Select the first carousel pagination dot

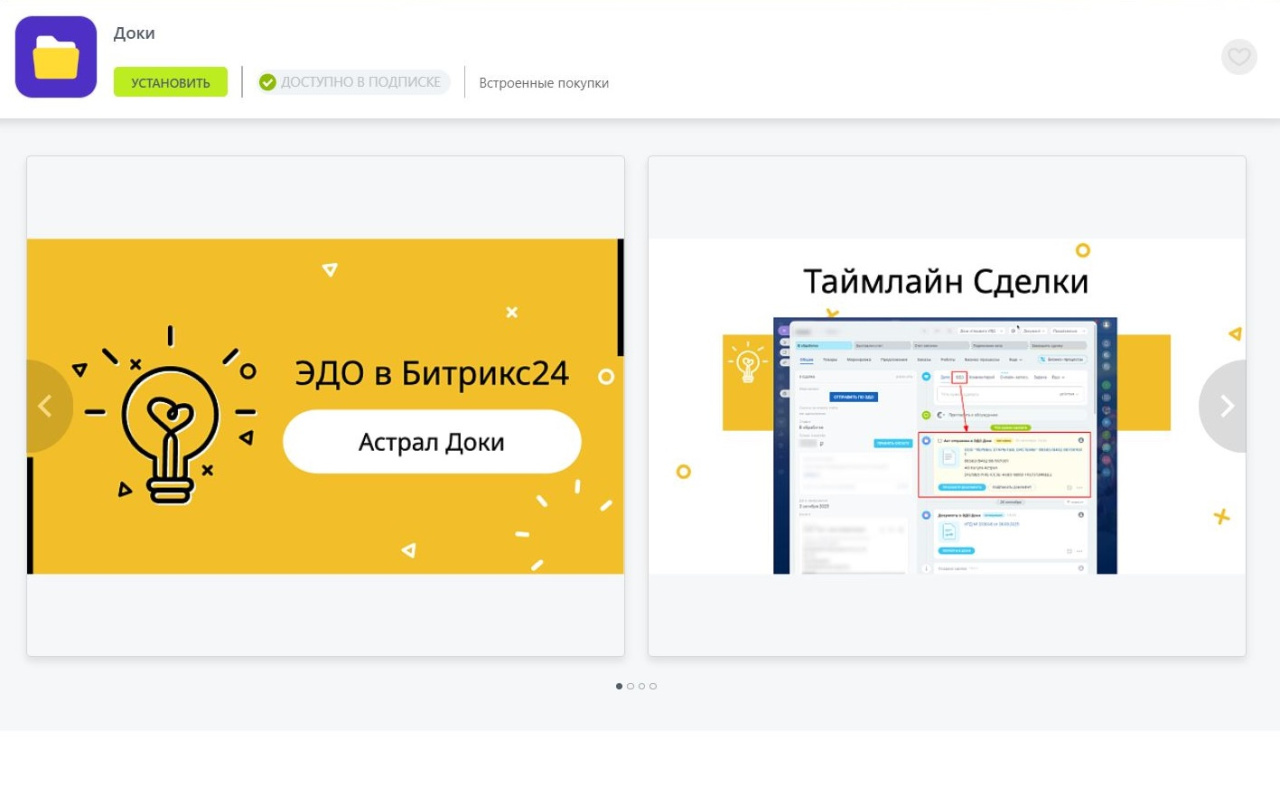[x=619, y=686]
